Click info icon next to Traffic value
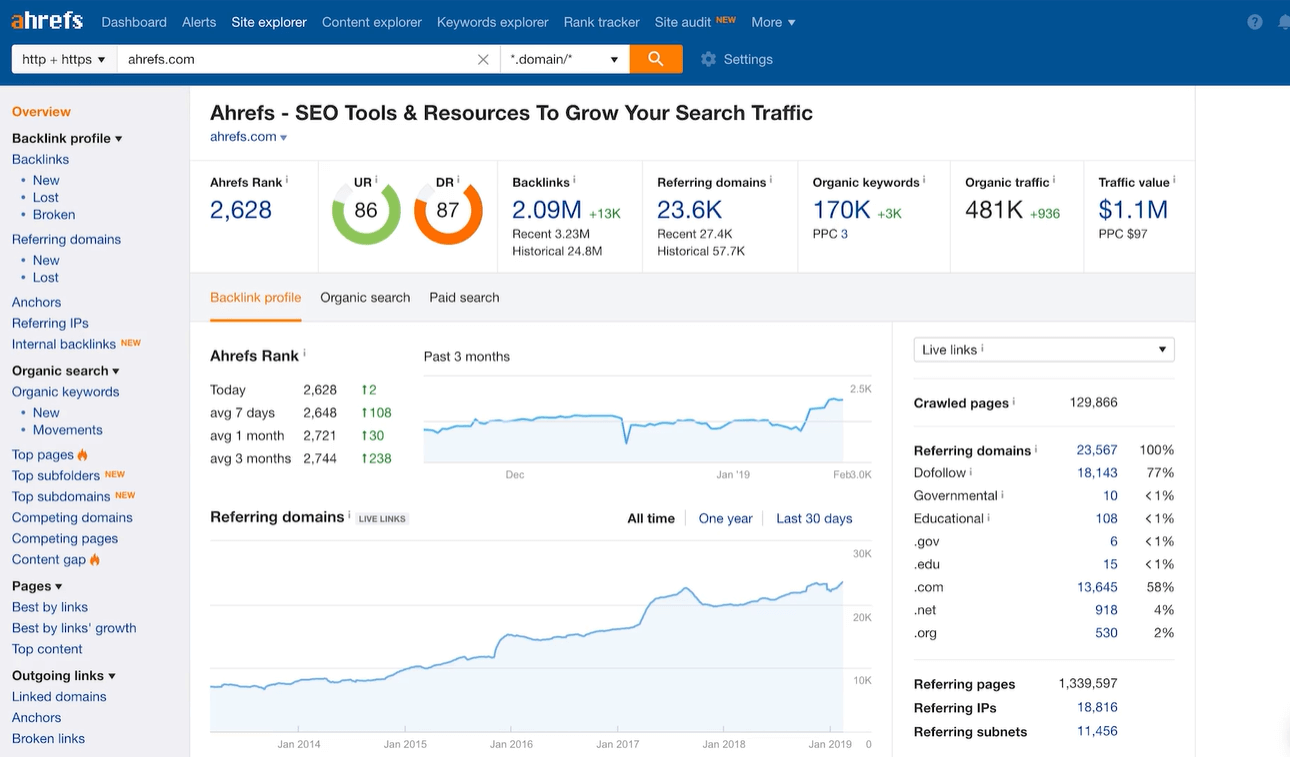Viewport: 1290px width, 757px height. tap(1174, 180)
